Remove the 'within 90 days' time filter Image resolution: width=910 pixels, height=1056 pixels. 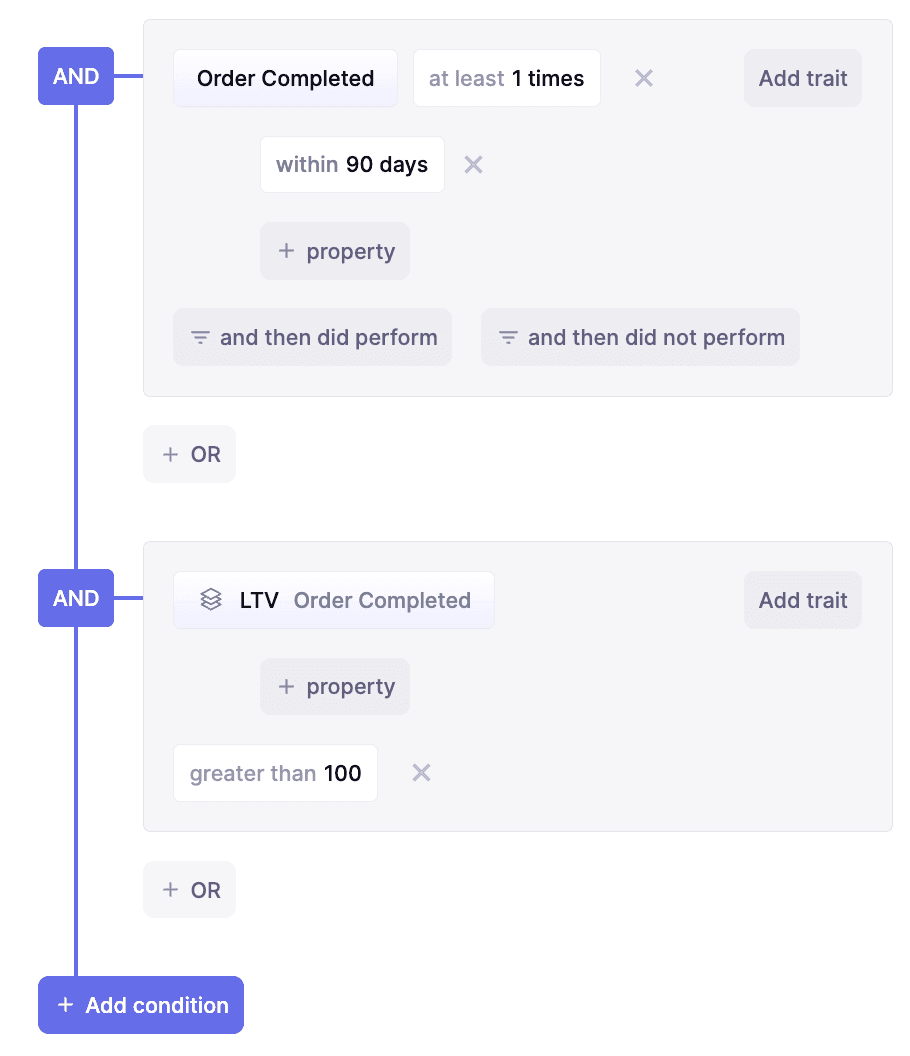point(474,165)
